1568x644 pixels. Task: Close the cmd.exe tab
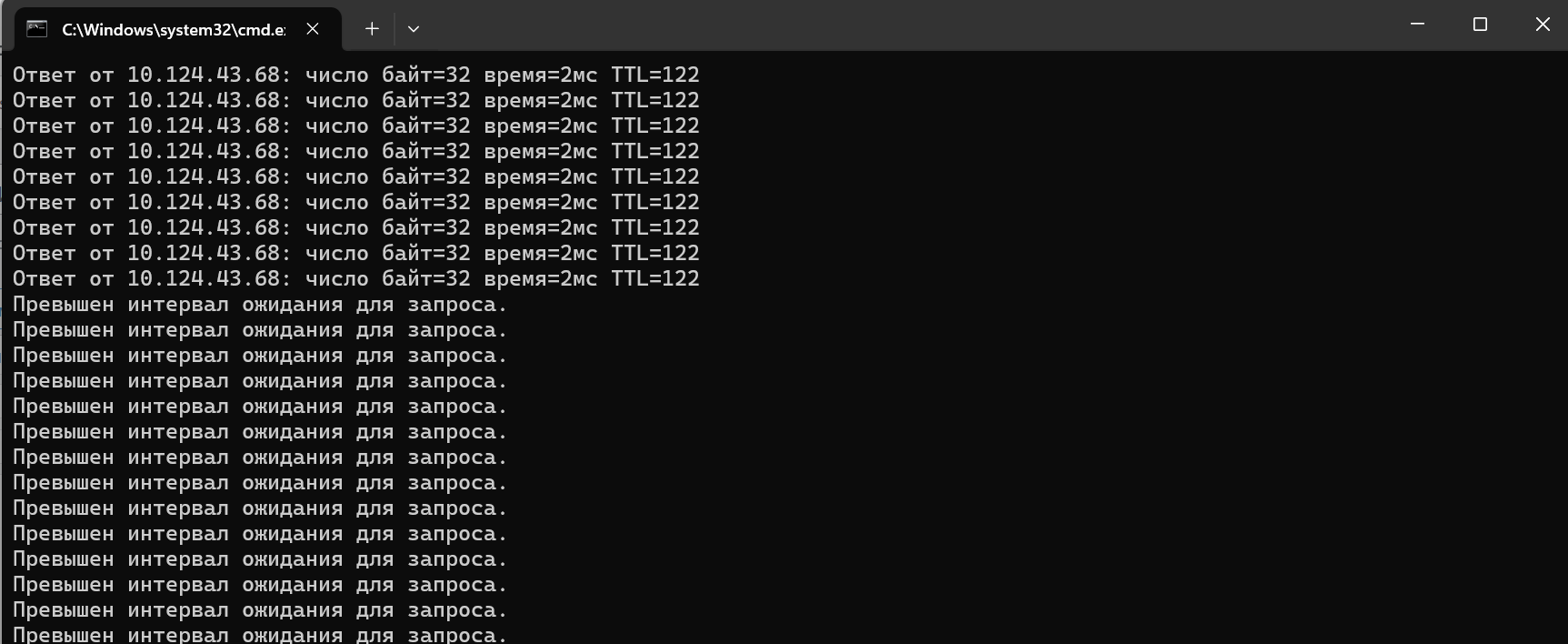click(x=313, y=29)
